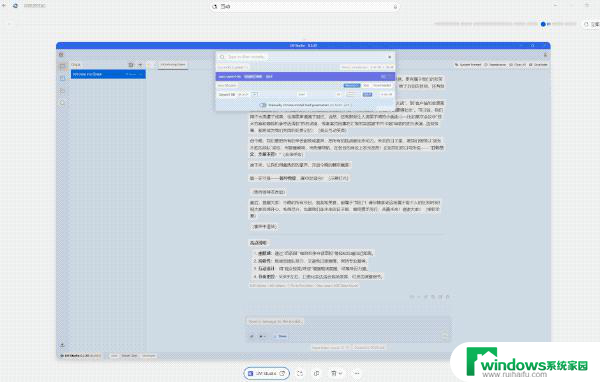This screenshot has width=600, height=382.
Task: Switch to Power User mode in status bar
Action: (x=129, y=356)
